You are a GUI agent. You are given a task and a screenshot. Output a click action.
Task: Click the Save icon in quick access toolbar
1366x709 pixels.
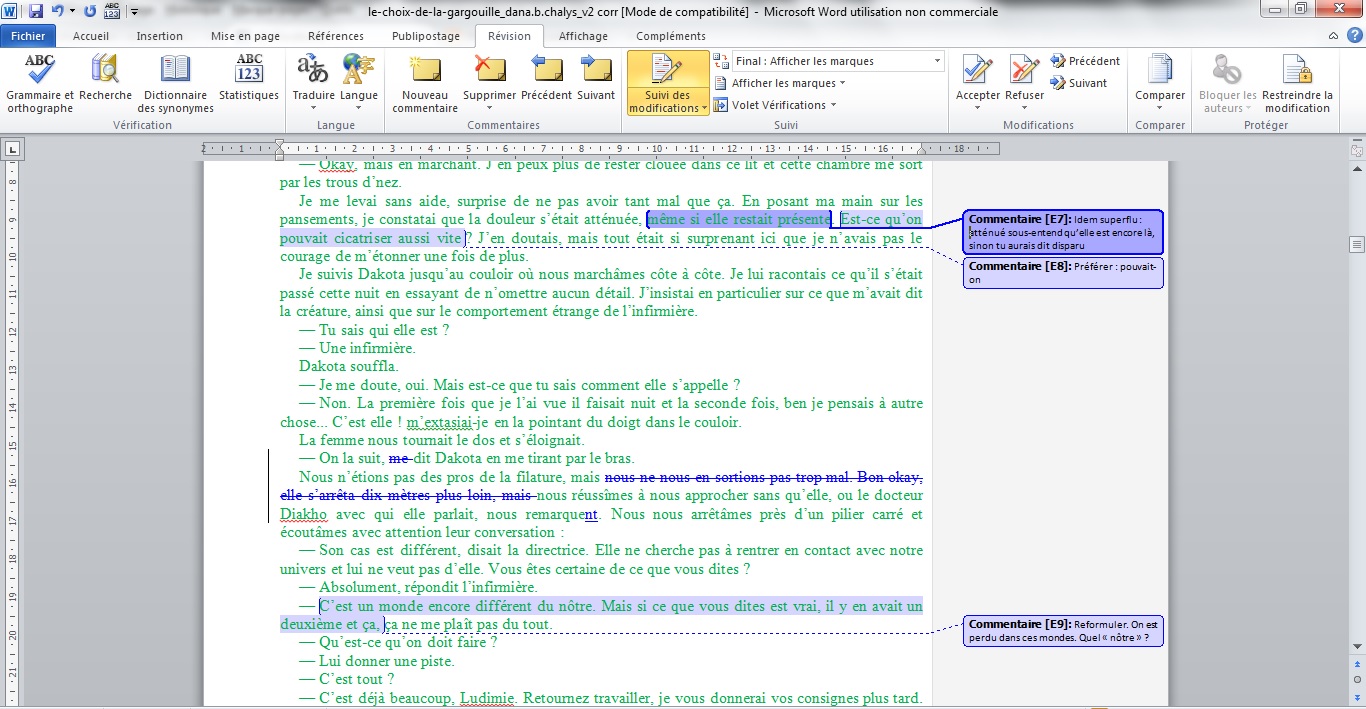[x=36, y=12]
